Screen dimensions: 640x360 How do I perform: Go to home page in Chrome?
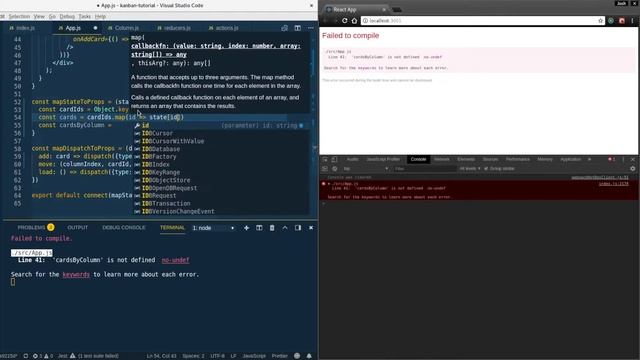[x=354, y=20]
